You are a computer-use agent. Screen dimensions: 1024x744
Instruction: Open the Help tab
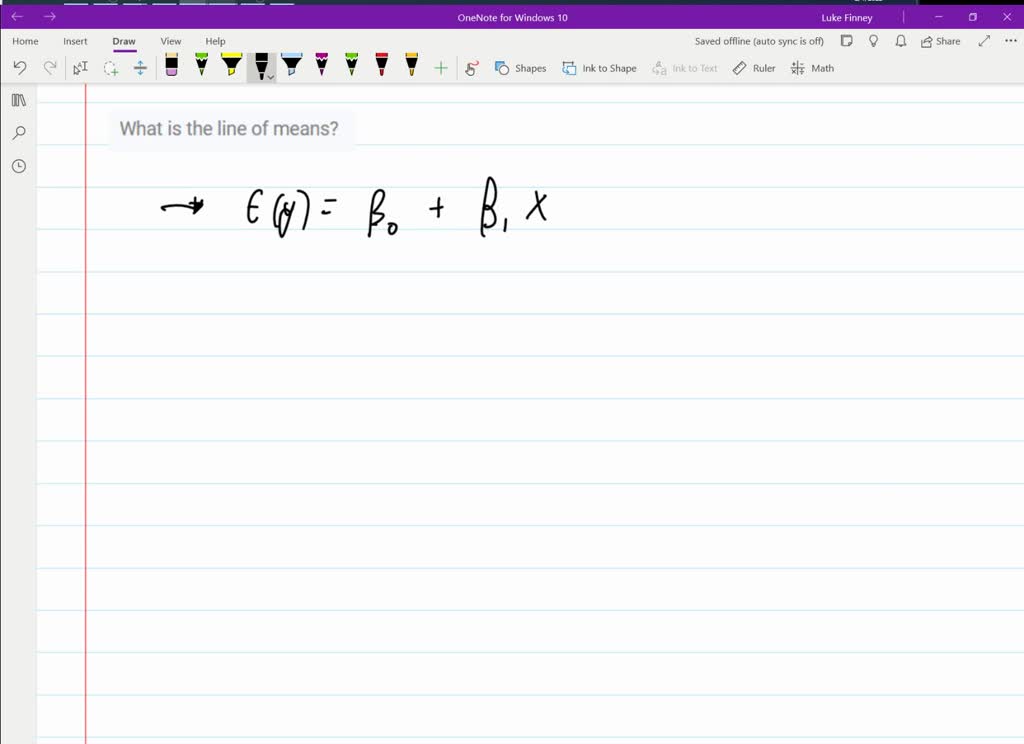216,41
